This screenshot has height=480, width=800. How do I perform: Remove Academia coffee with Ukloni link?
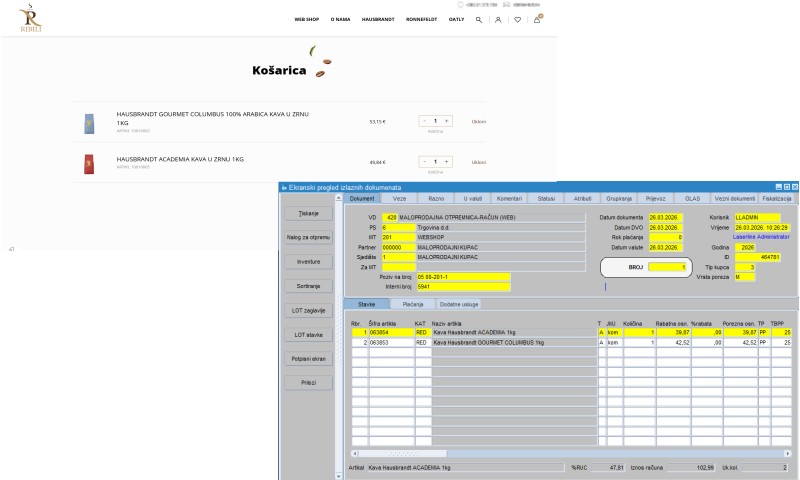[x=479, y=162]
